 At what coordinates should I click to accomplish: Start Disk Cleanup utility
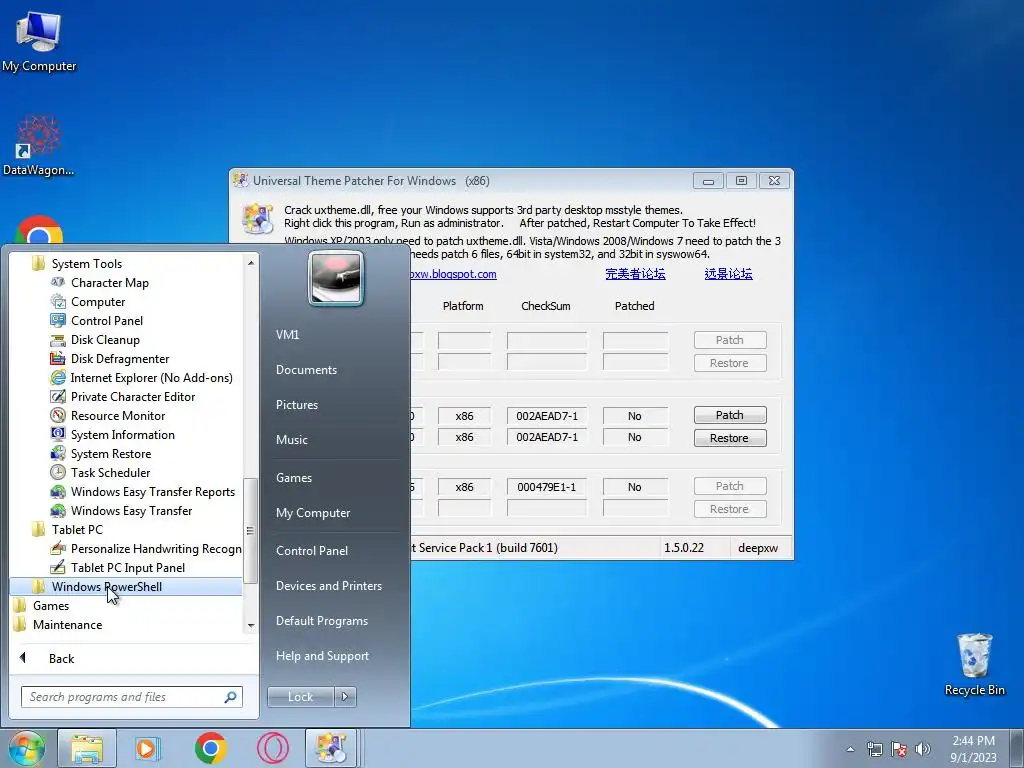[x=104, y=340]
